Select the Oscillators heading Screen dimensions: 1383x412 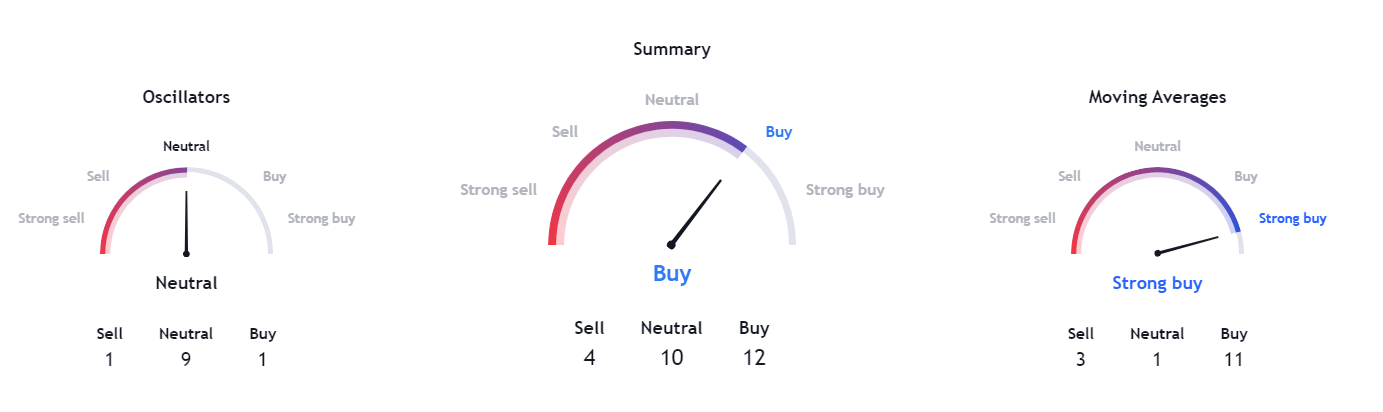(x=186, y=97)
